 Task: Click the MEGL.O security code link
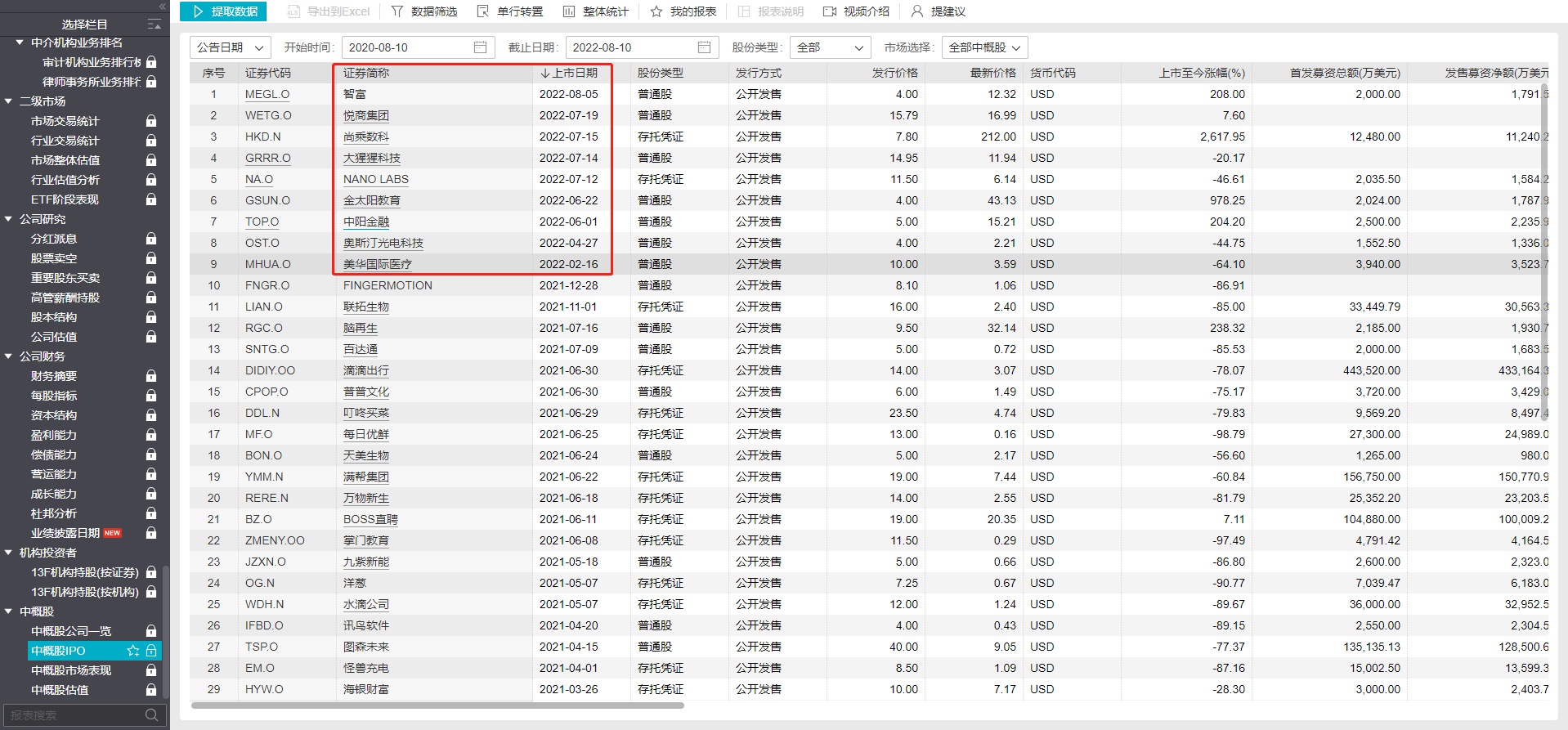267,94
